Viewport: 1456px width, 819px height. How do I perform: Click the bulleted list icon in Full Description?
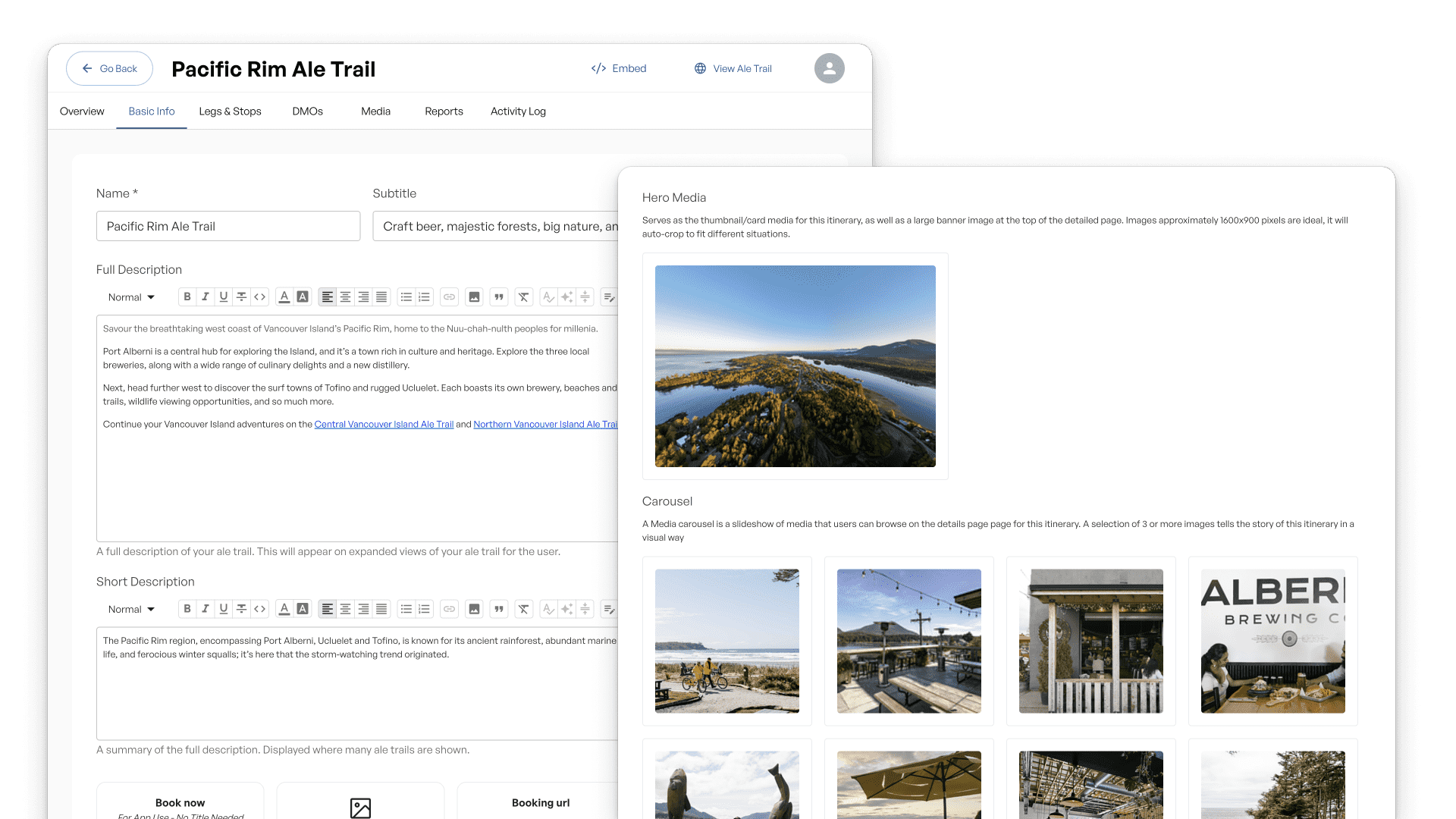(x=406, y=297)
